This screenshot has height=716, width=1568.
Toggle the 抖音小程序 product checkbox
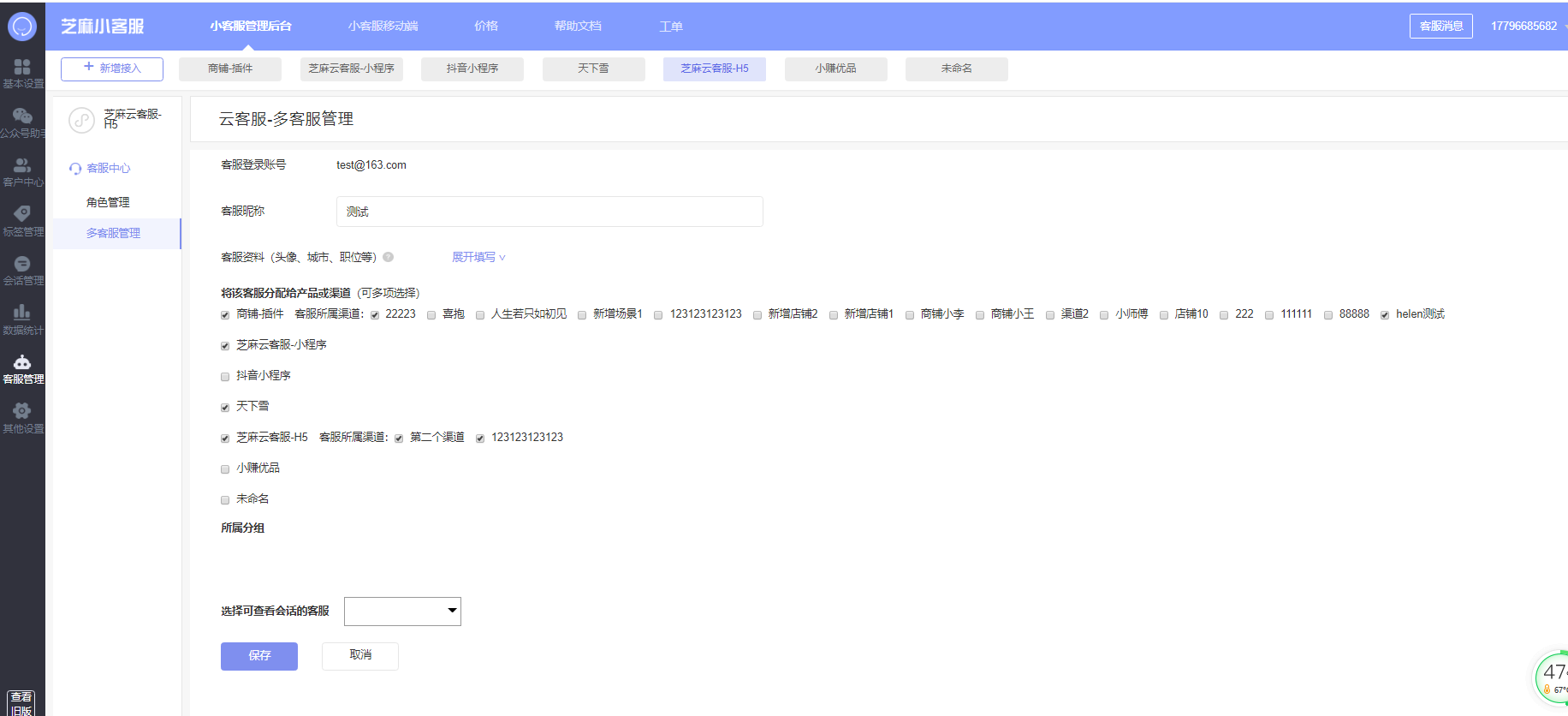(225, 377)
